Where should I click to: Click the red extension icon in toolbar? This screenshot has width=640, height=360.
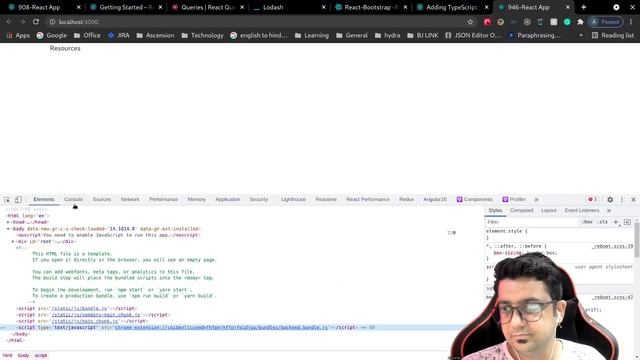click(487, 22)
